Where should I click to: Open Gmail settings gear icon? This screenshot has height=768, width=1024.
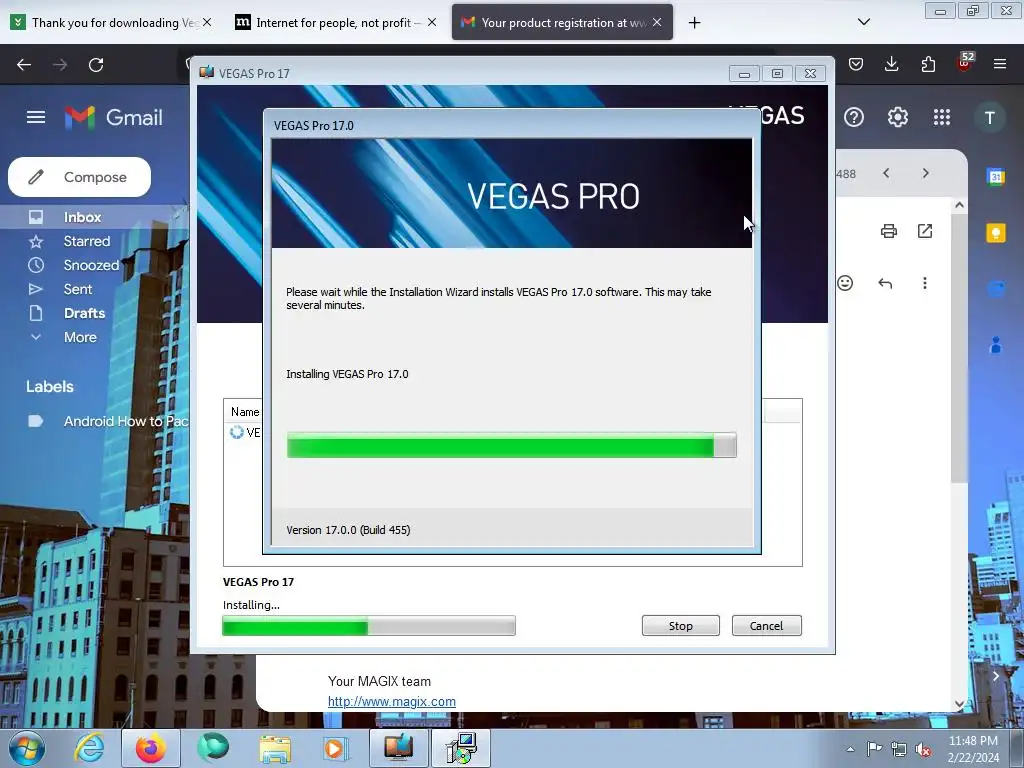tap(897, 117)
